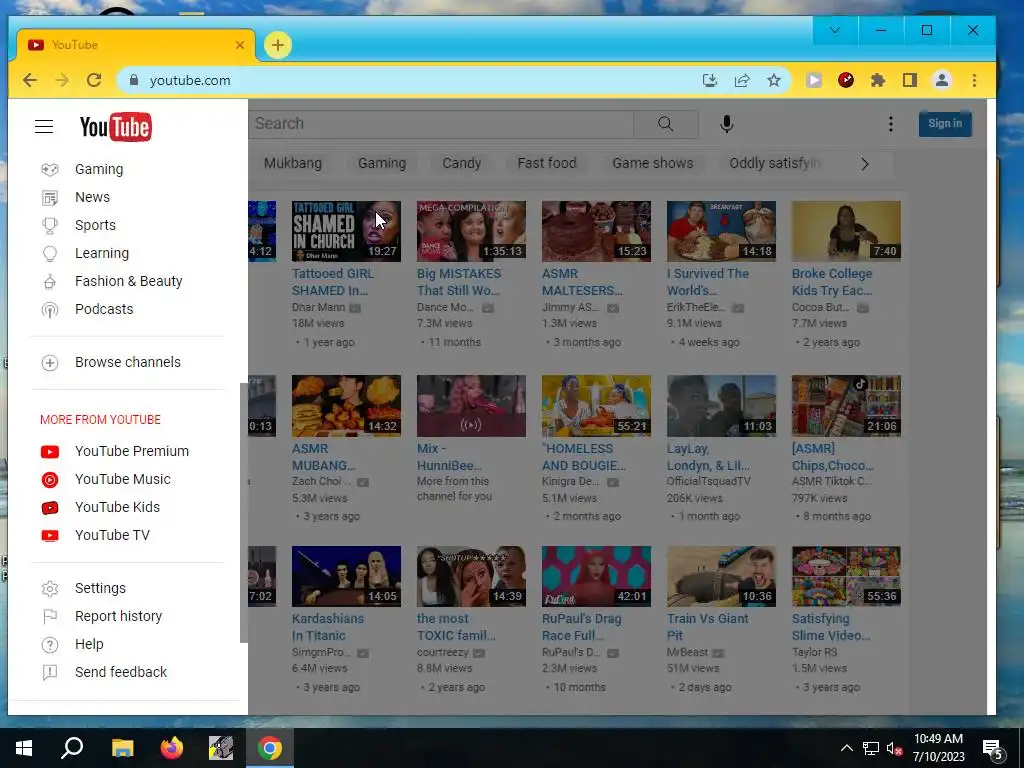Viewport: 1024px width, 768px height.
Task: Go back with browser back arrow
Action: coord(29,80)
